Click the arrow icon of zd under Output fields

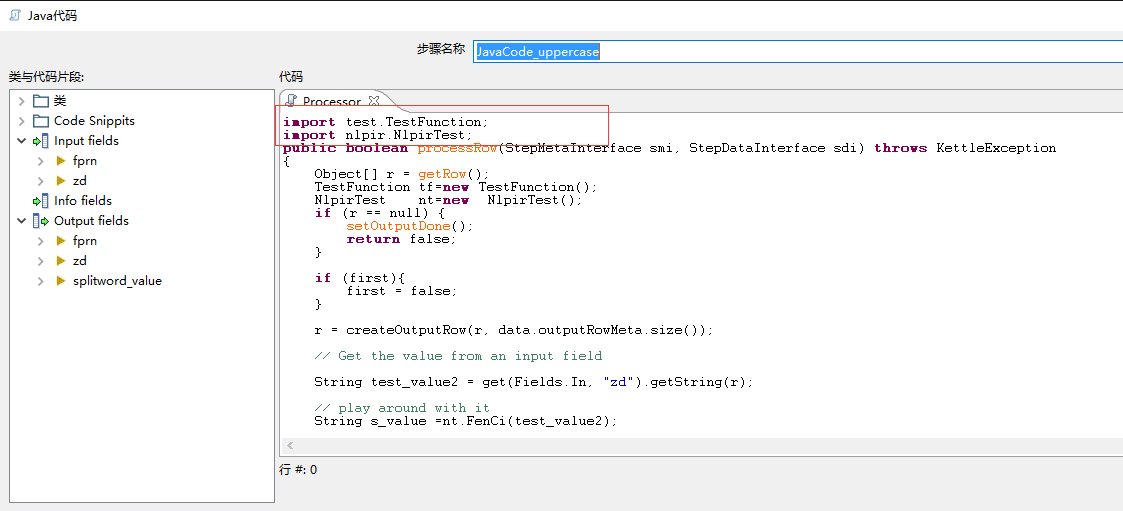point(61,261)
